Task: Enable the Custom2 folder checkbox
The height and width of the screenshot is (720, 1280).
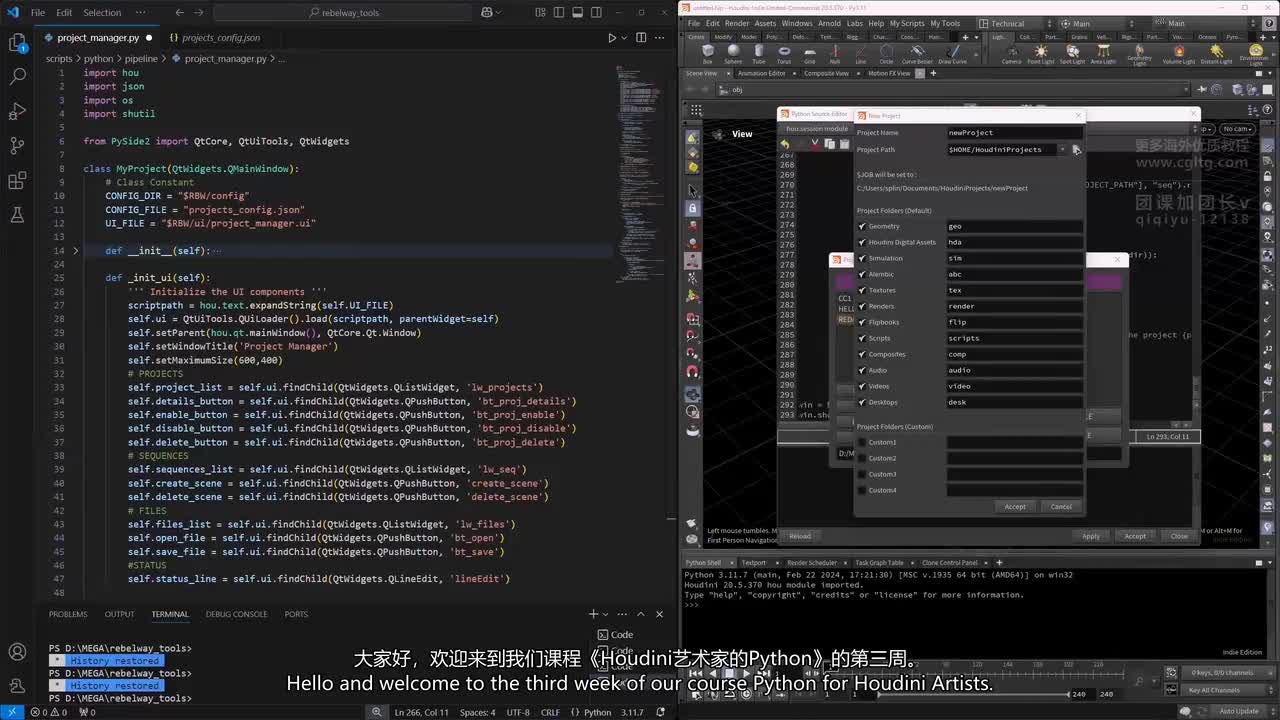Action: [862, 458]
